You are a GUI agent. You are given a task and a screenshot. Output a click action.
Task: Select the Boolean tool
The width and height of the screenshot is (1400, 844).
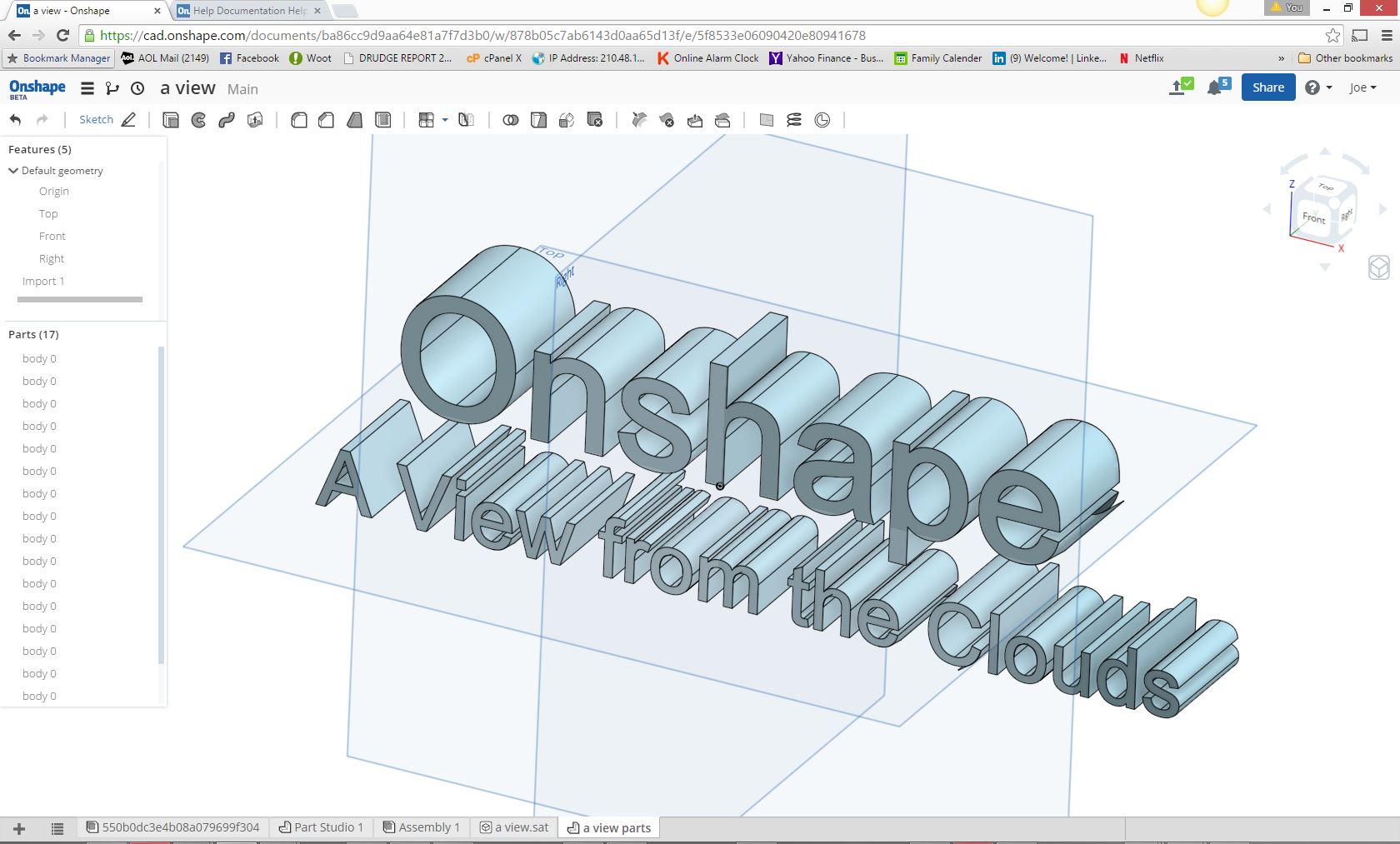tap(511, 120)
